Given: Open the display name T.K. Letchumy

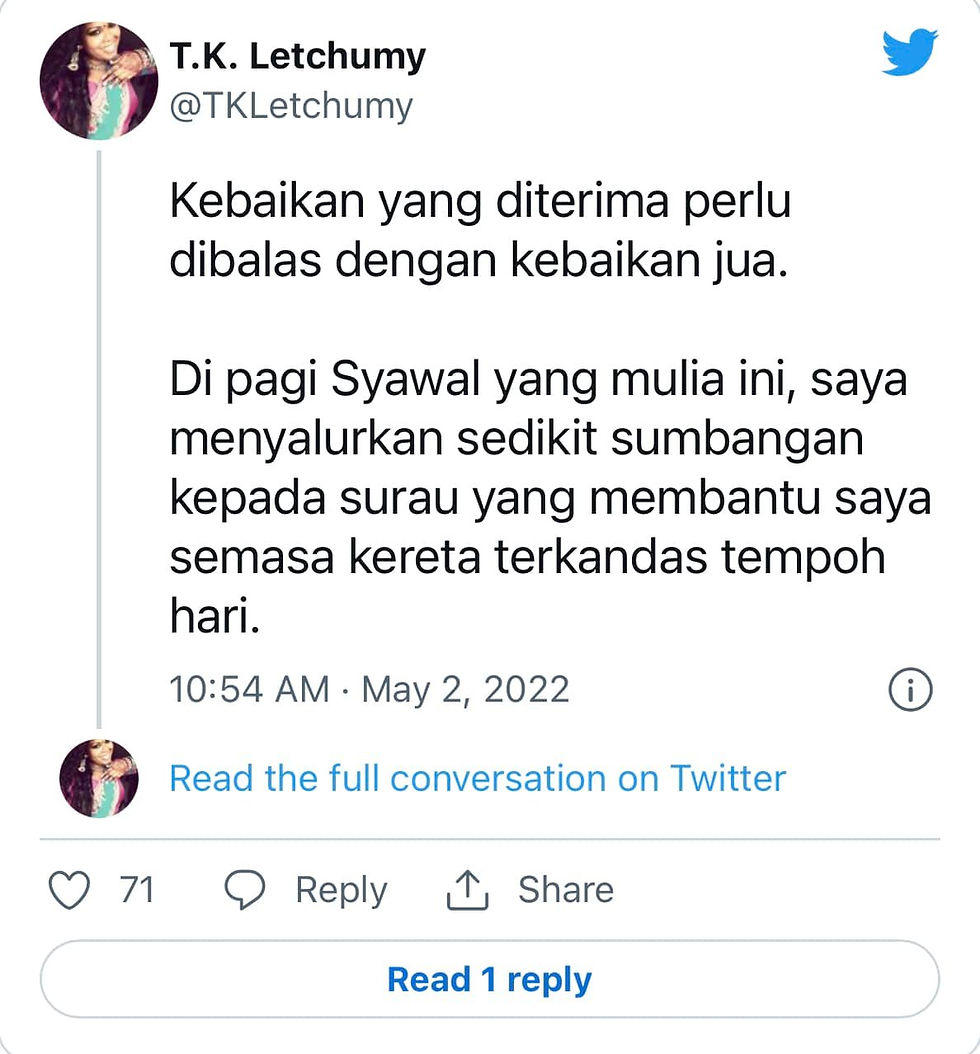Looking at the screenshot, I should click(x=297, y=56).
